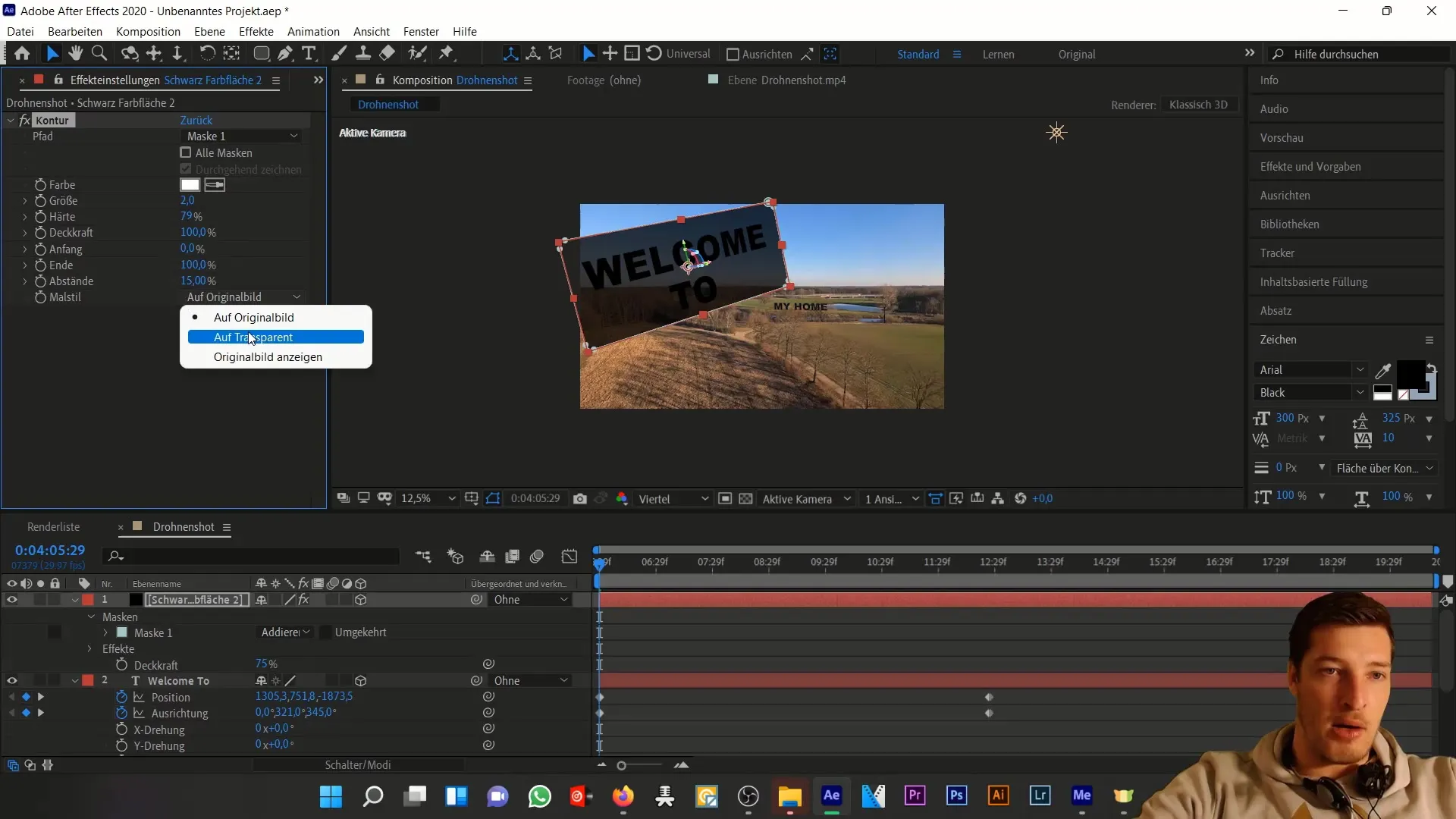Viewport: 1456px width, 819px height.
Task: Click the Zurück button in Kontur settings
Action: [x=196, y=120]
